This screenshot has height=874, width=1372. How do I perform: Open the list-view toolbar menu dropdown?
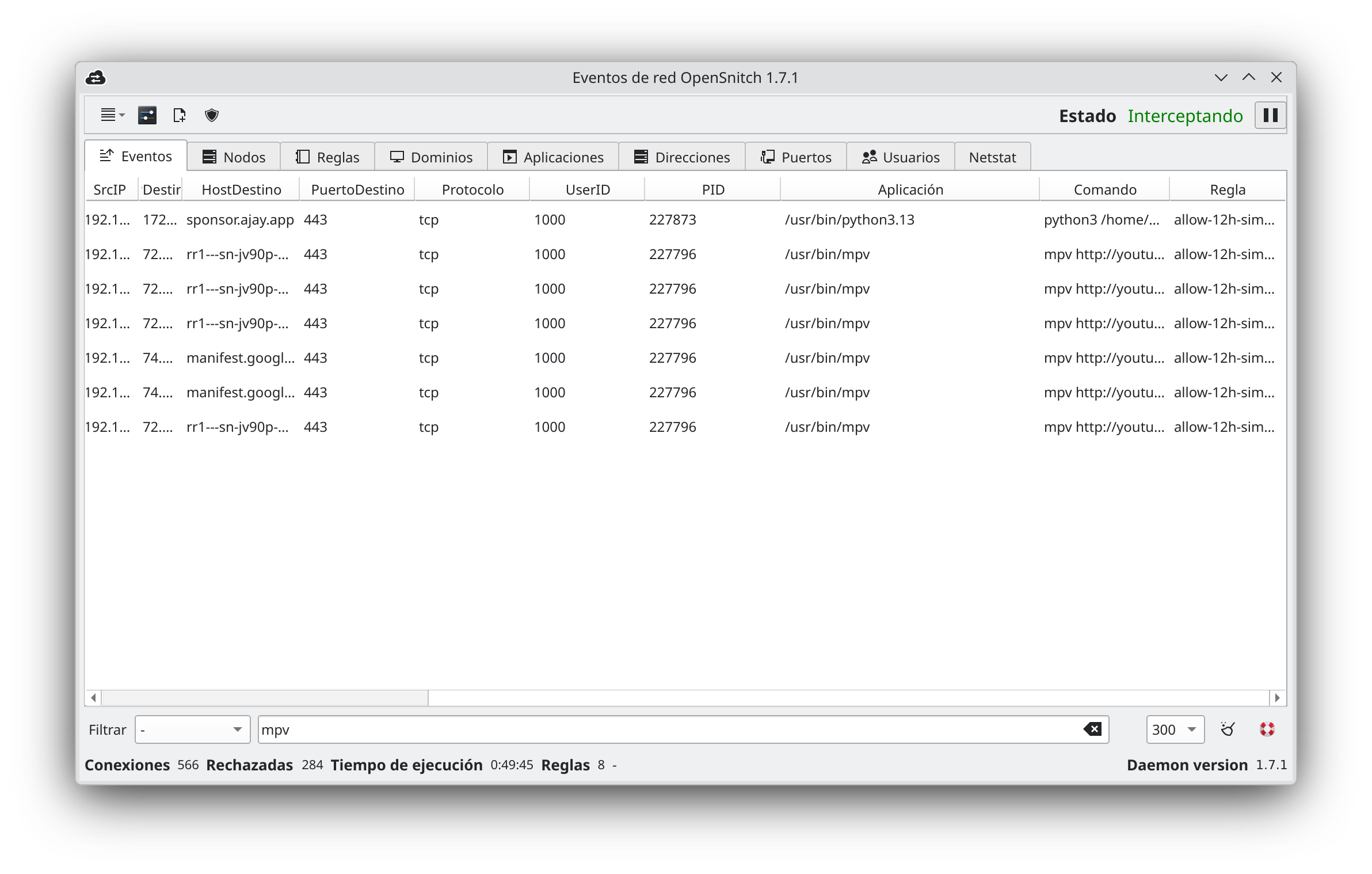[x=113, y=115]
